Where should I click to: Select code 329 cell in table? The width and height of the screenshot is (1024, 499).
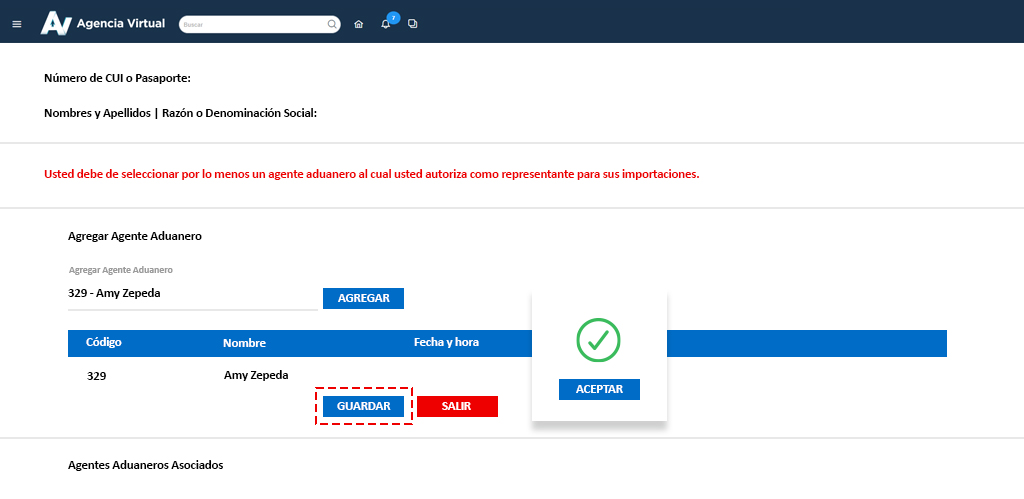[x=97, y=377]
